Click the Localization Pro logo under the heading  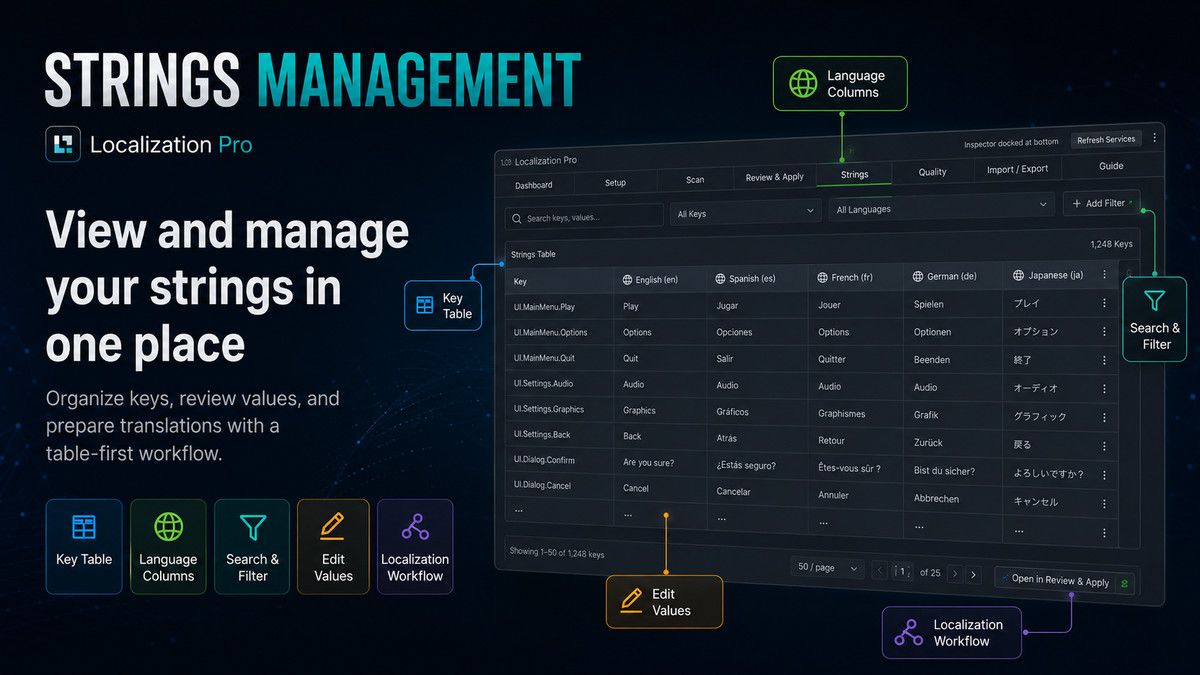tap(64, 144)
